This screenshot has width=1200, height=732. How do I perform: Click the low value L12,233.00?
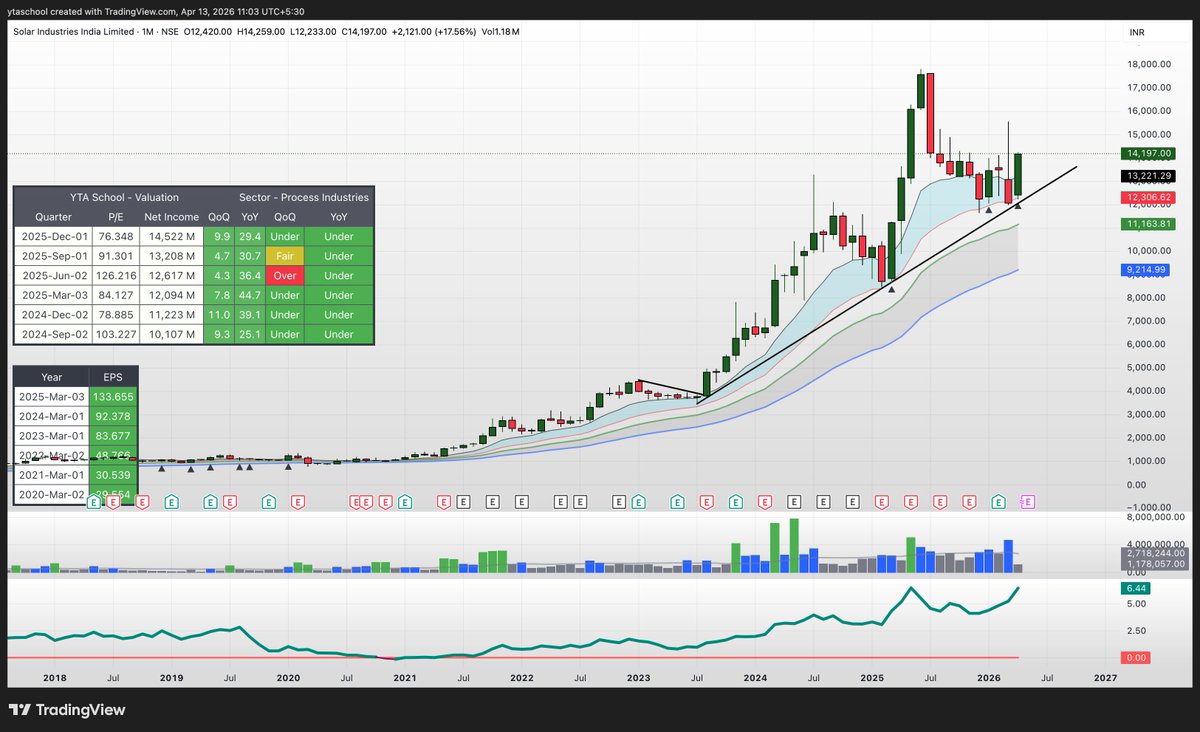point(314,32)
